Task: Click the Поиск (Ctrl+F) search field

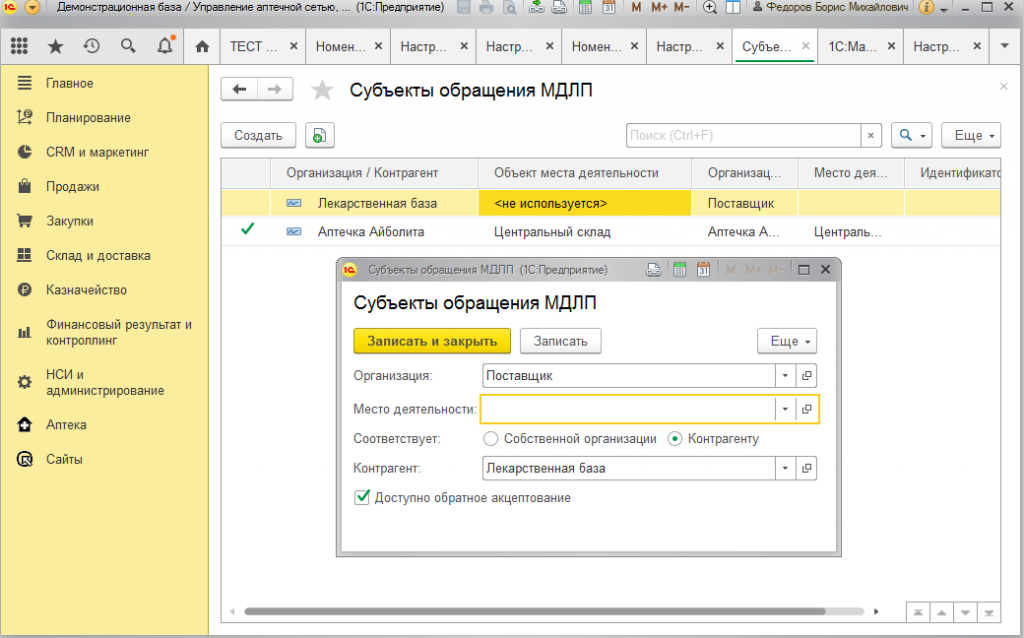Action: (x=743, y=135)
